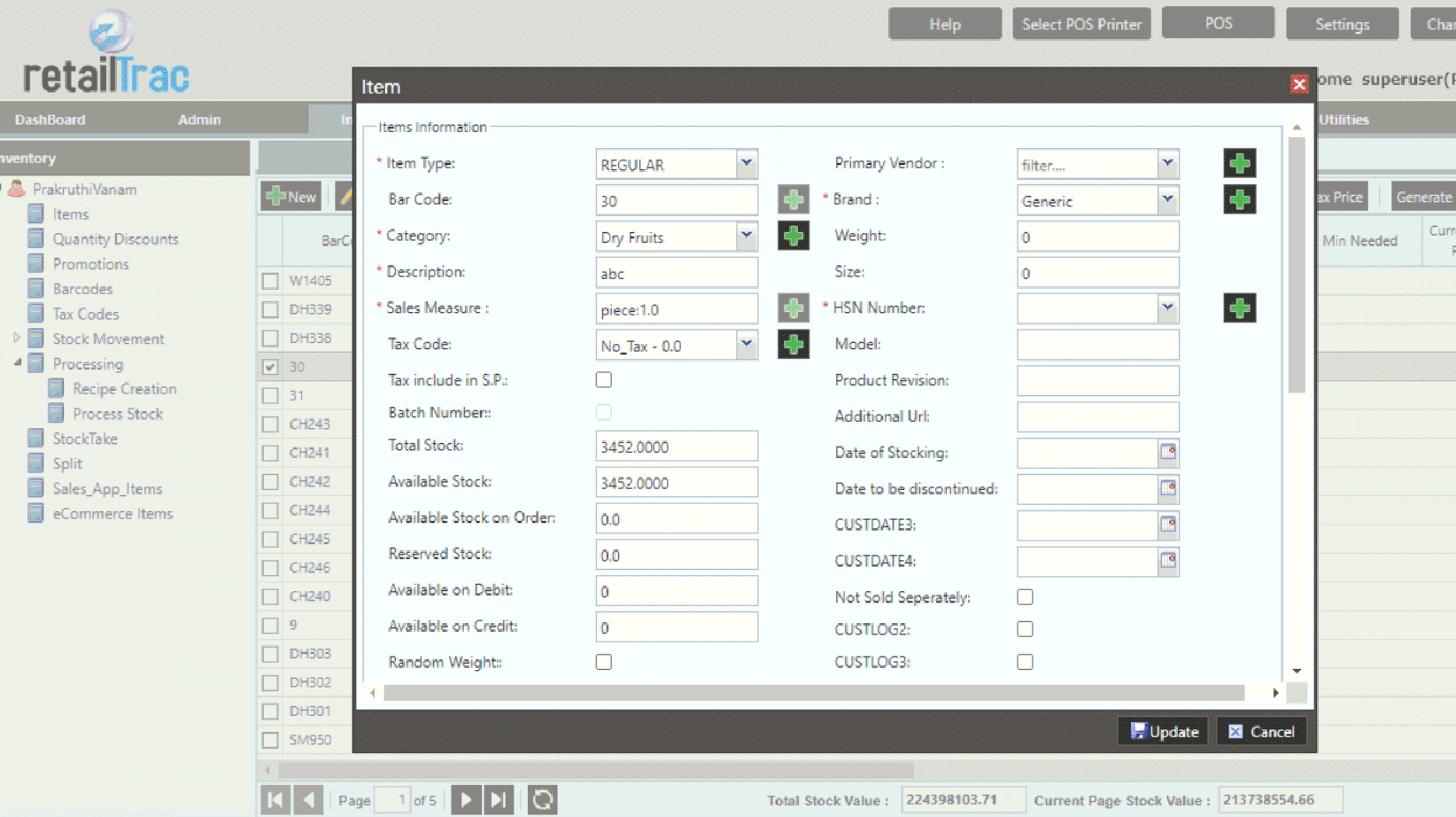Open CUSTDATE3 calendar picker
Screen dimensions: 1456x817
(x=1168, y=525)
